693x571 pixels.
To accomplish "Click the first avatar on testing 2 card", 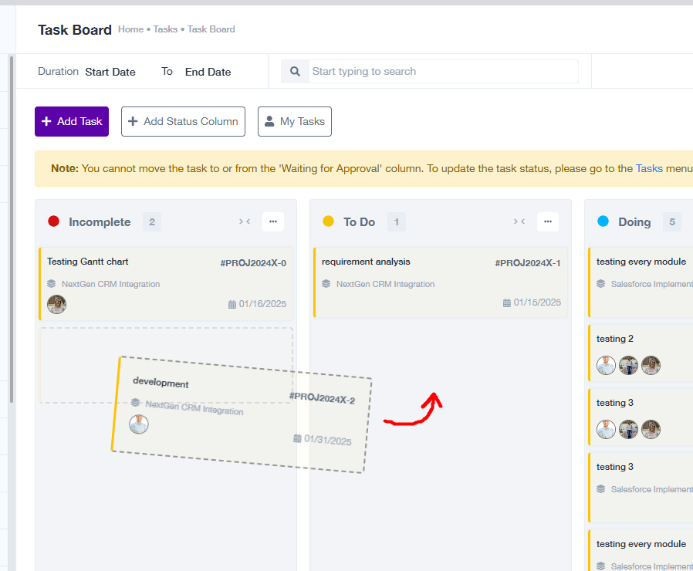I will 605,365.
